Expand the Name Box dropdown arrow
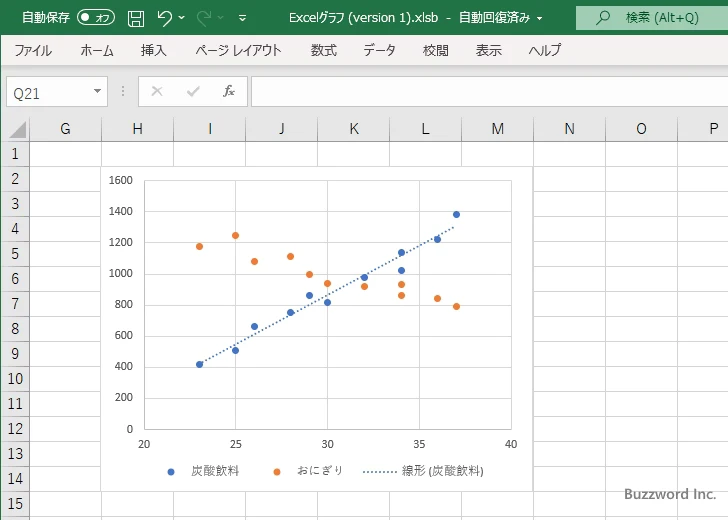 97,91
